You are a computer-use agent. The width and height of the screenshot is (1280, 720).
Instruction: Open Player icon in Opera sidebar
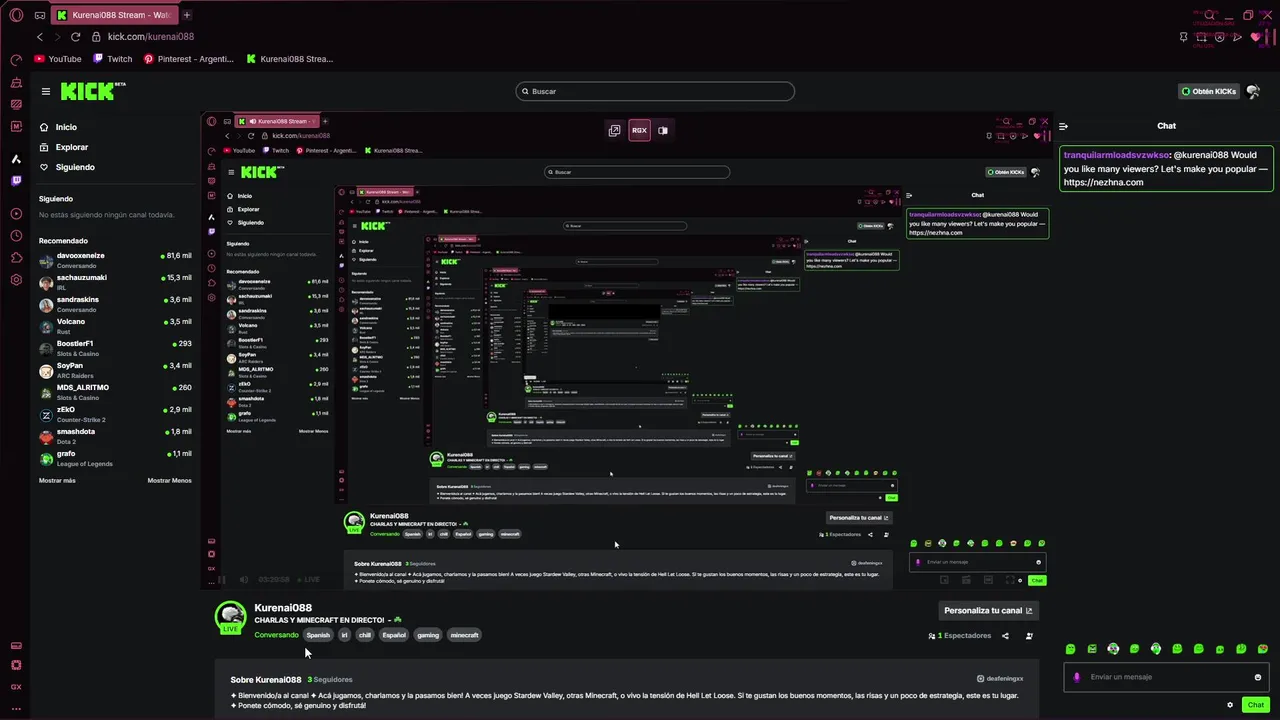pos(16,214)
